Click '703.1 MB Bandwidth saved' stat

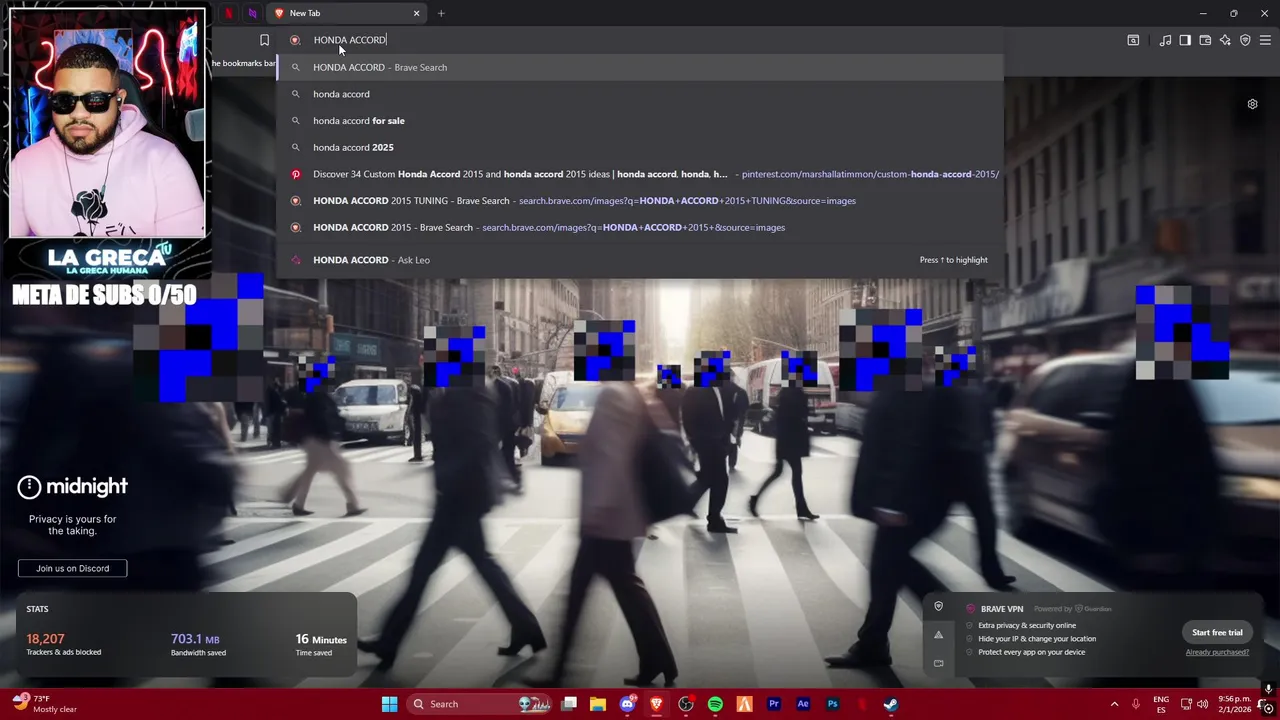[x=198, y=644]
